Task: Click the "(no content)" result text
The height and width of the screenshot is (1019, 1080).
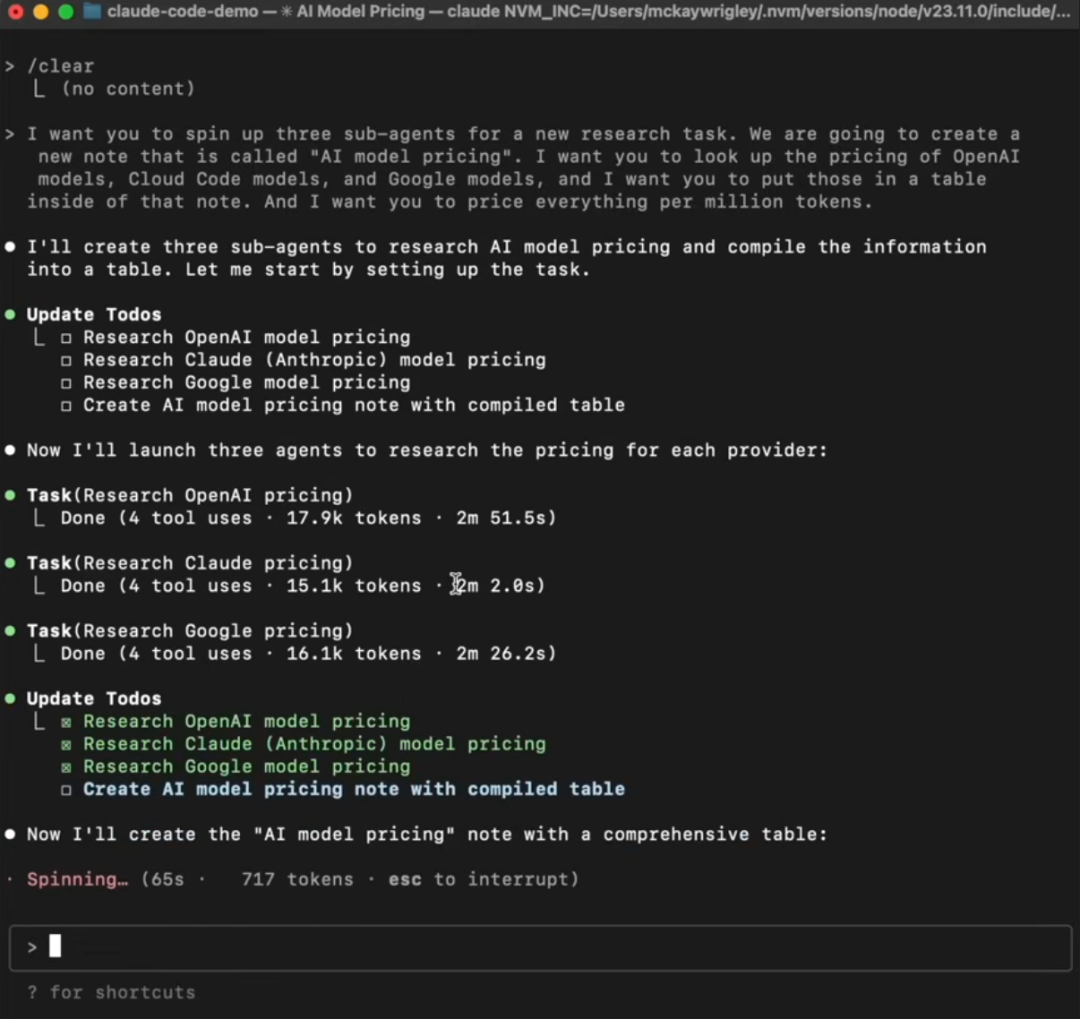Action: click(128, 89)
